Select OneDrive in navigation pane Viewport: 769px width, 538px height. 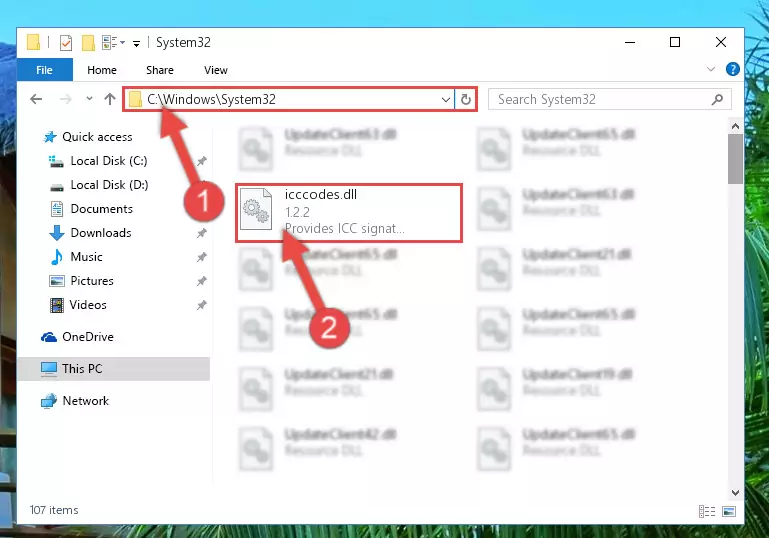pos(88,337)
